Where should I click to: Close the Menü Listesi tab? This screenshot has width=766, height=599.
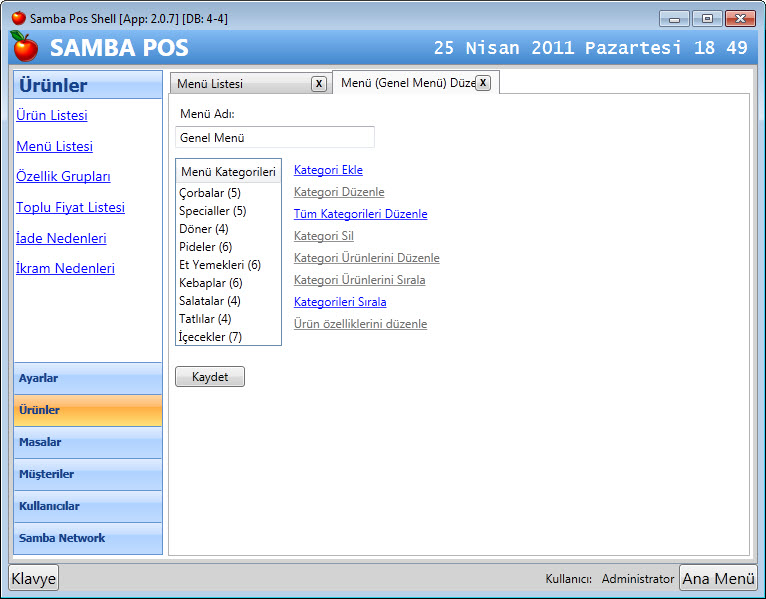point(318,84)
